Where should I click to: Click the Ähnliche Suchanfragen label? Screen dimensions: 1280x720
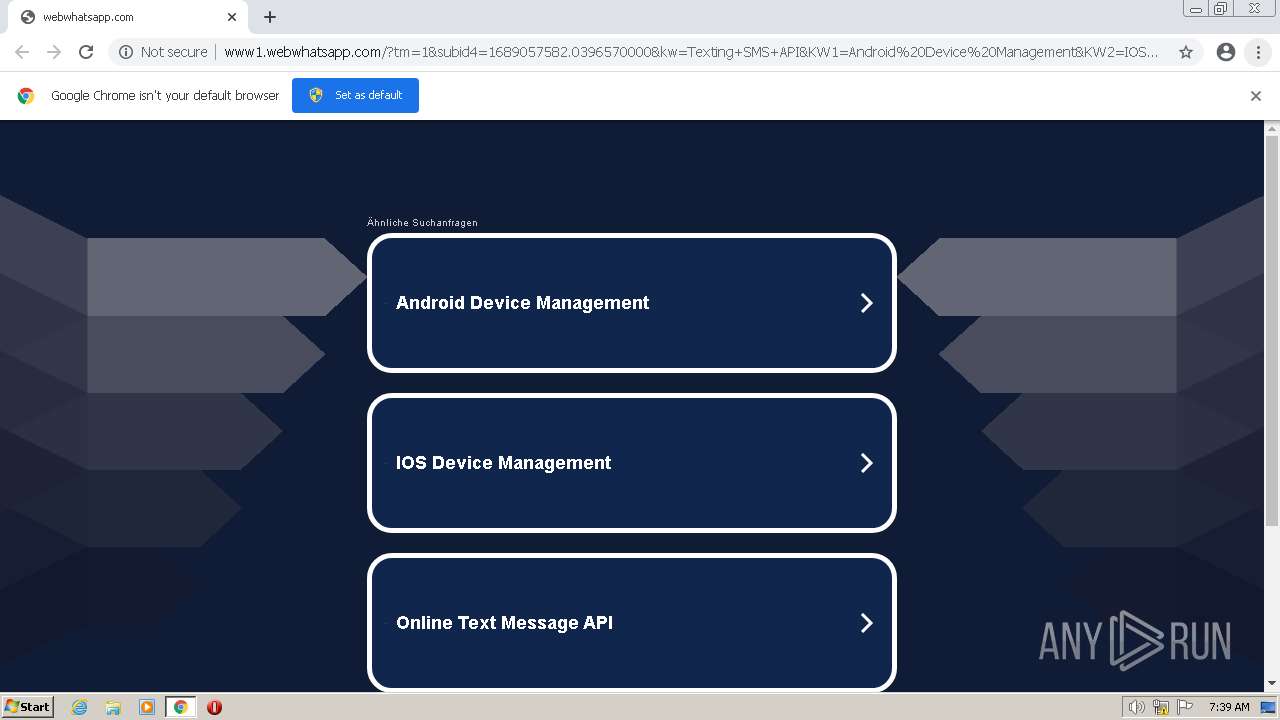pyautogui.click(x=422, y=223)
